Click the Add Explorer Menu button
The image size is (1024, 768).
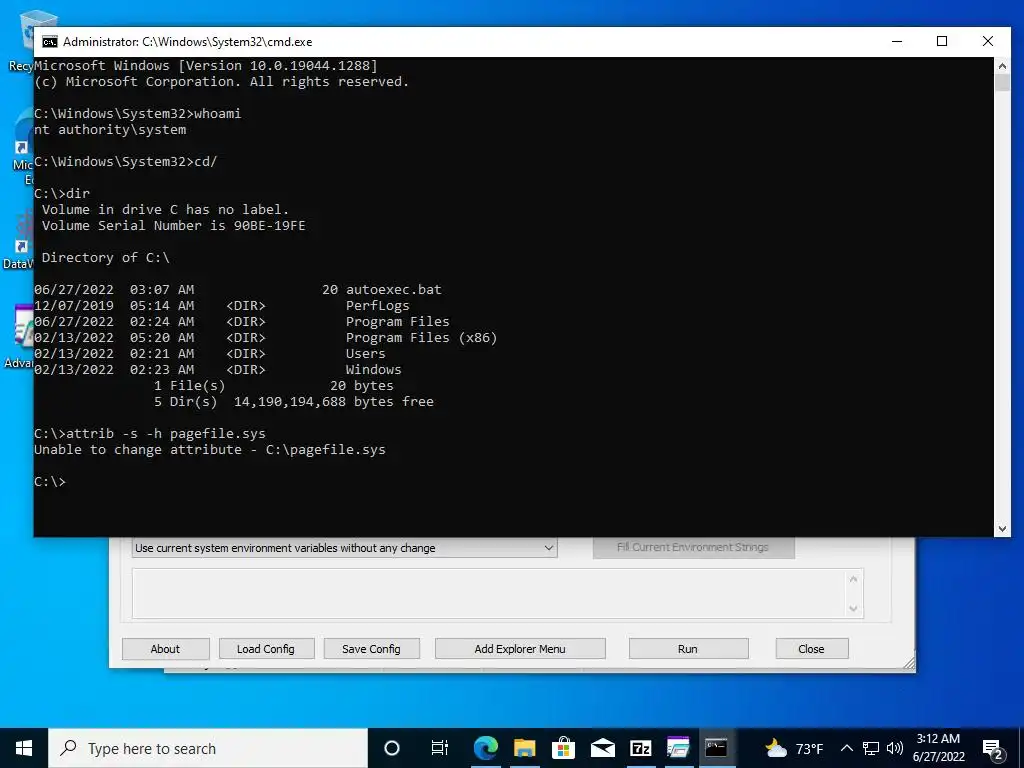point(520,649)
